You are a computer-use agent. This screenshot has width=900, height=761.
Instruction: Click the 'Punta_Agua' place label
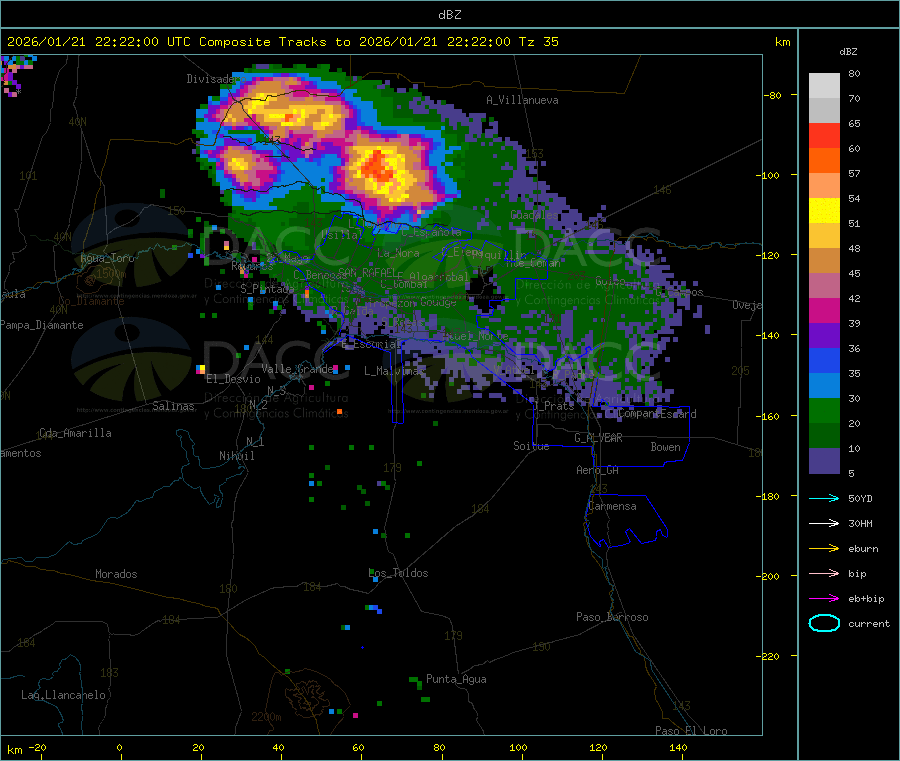(x=456, y=680)
